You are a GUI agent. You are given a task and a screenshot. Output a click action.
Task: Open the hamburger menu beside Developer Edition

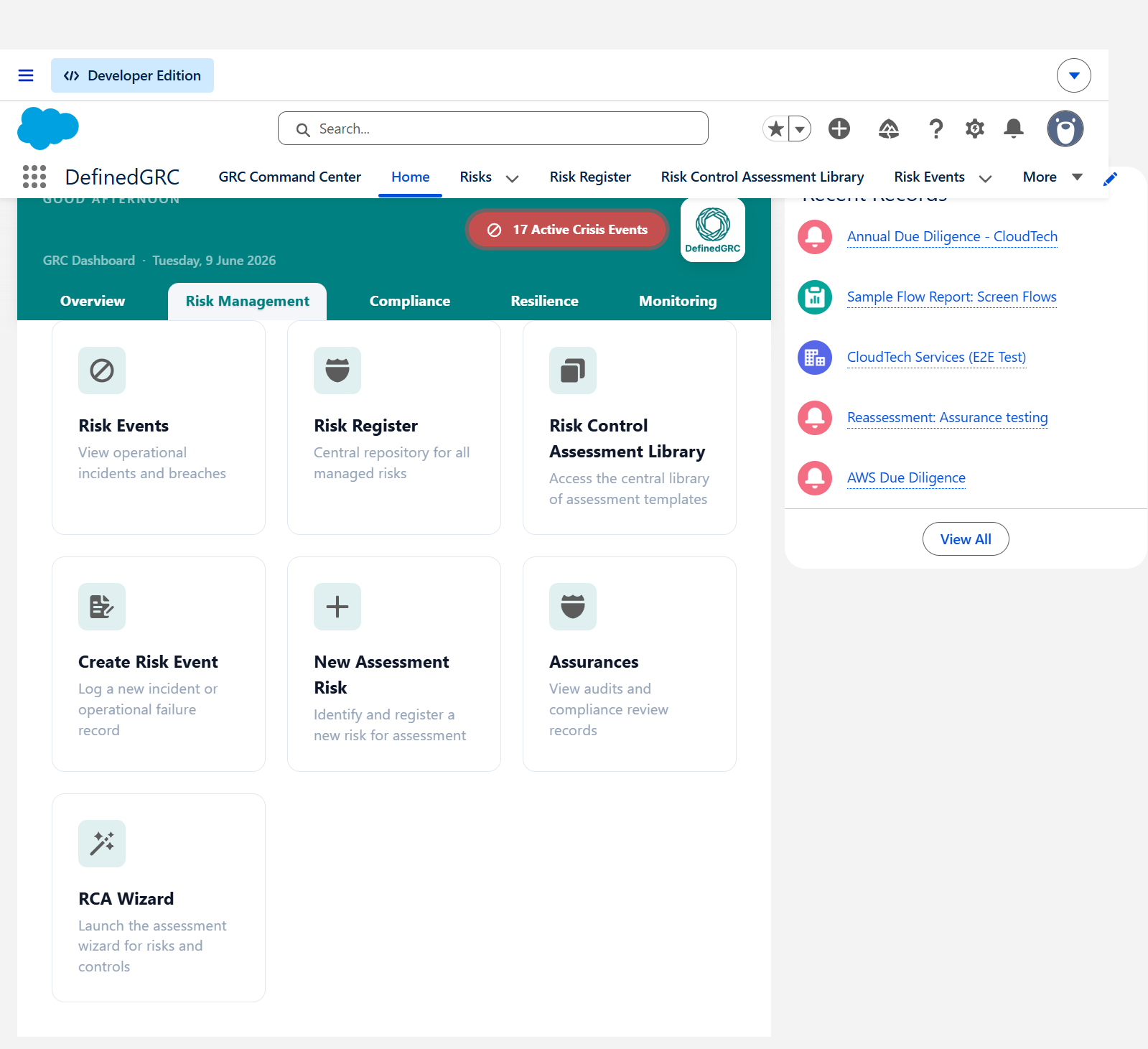26,75
